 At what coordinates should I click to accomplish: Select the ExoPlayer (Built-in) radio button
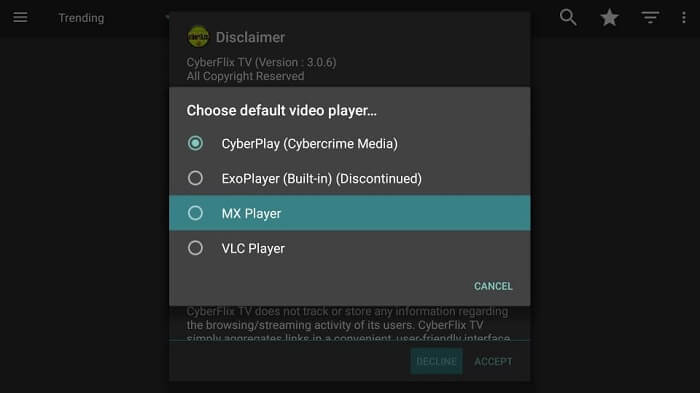(195, 178)
